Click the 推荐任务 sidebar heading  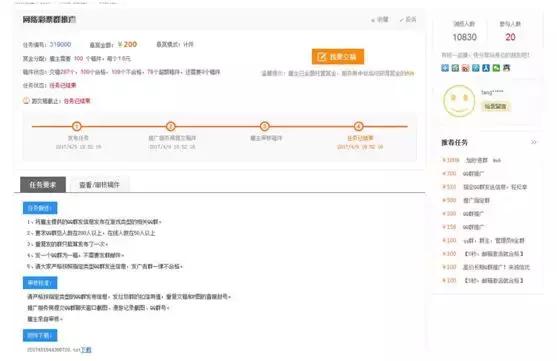[454, 142]
